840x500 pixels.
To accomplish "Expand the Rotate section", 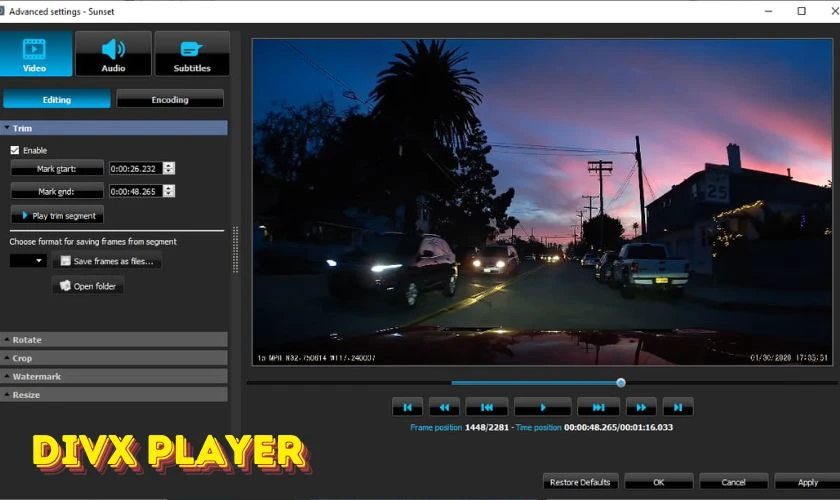I will point(114,340).
